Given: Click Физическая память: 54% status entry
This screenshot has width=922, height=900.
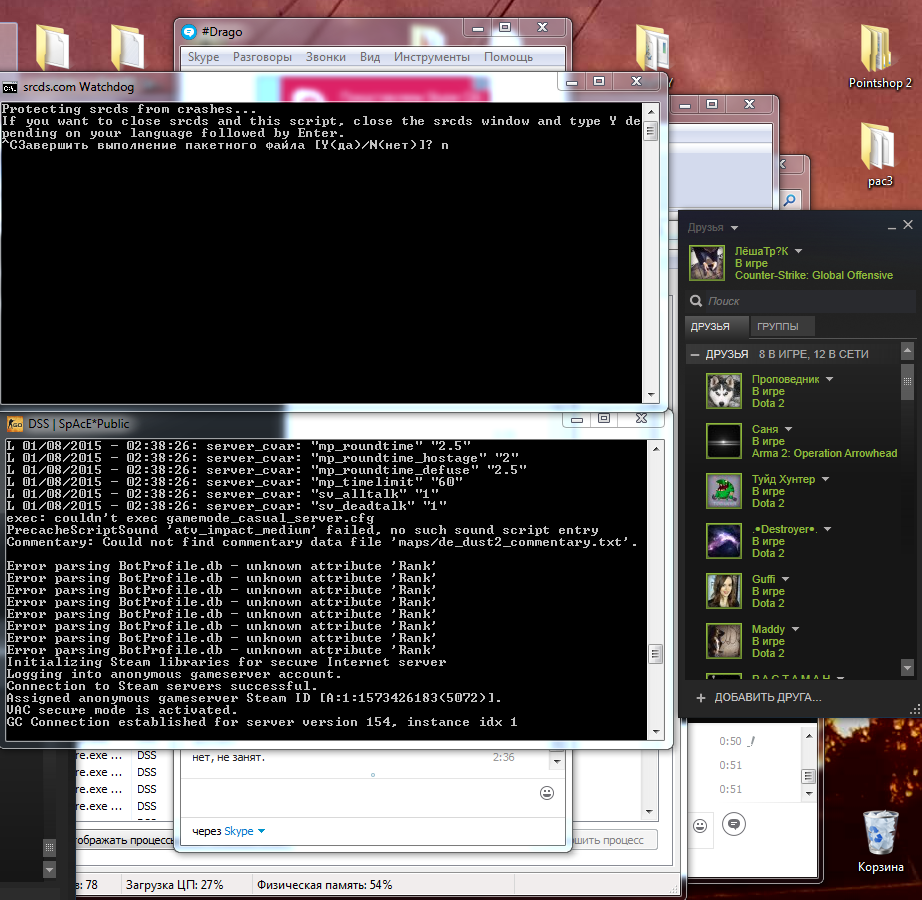Looking at the screenshot, I should 325,885.
